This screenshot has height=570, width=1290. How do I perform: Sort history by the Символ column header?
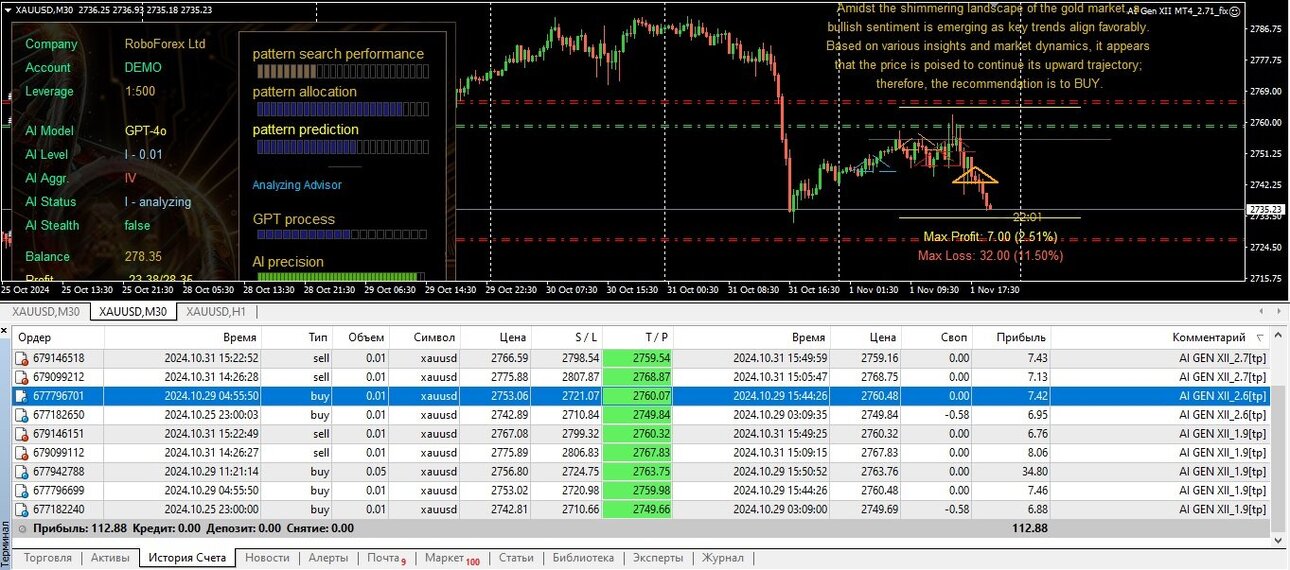coord(435,338)
